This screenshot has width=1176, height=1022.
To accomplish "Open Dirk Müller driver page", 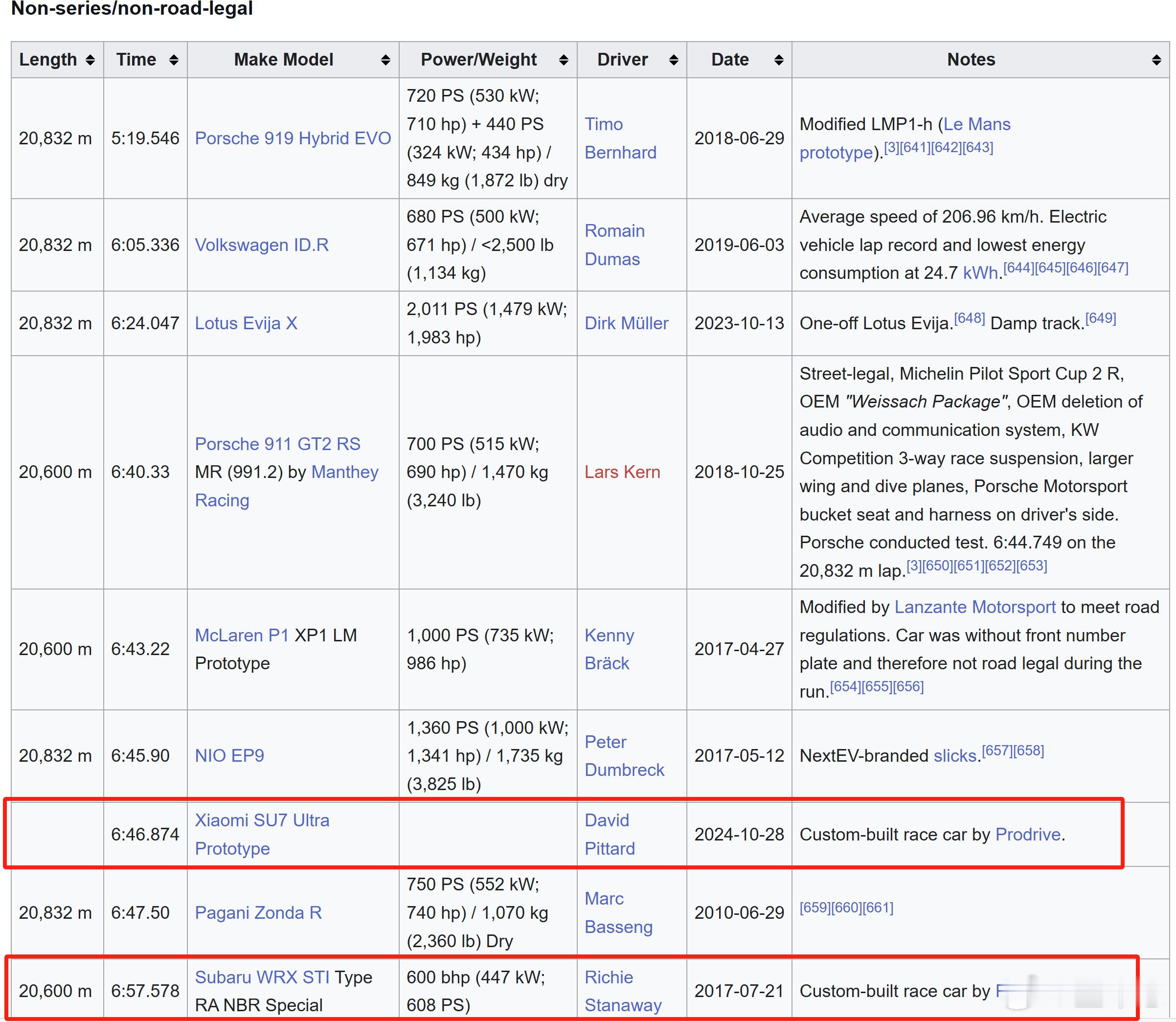I will point(626,323).
